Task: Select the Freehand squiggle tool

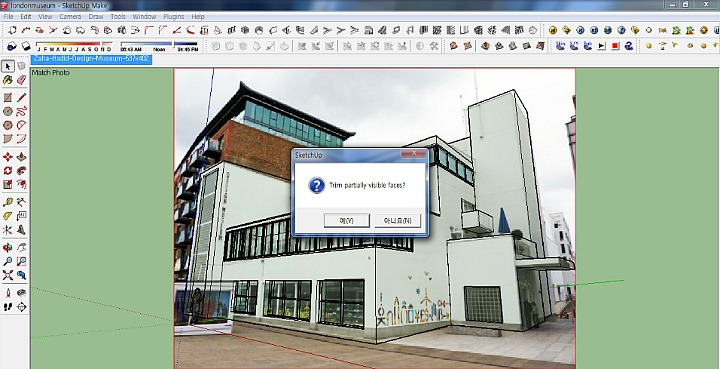Action: coord(21,112)
